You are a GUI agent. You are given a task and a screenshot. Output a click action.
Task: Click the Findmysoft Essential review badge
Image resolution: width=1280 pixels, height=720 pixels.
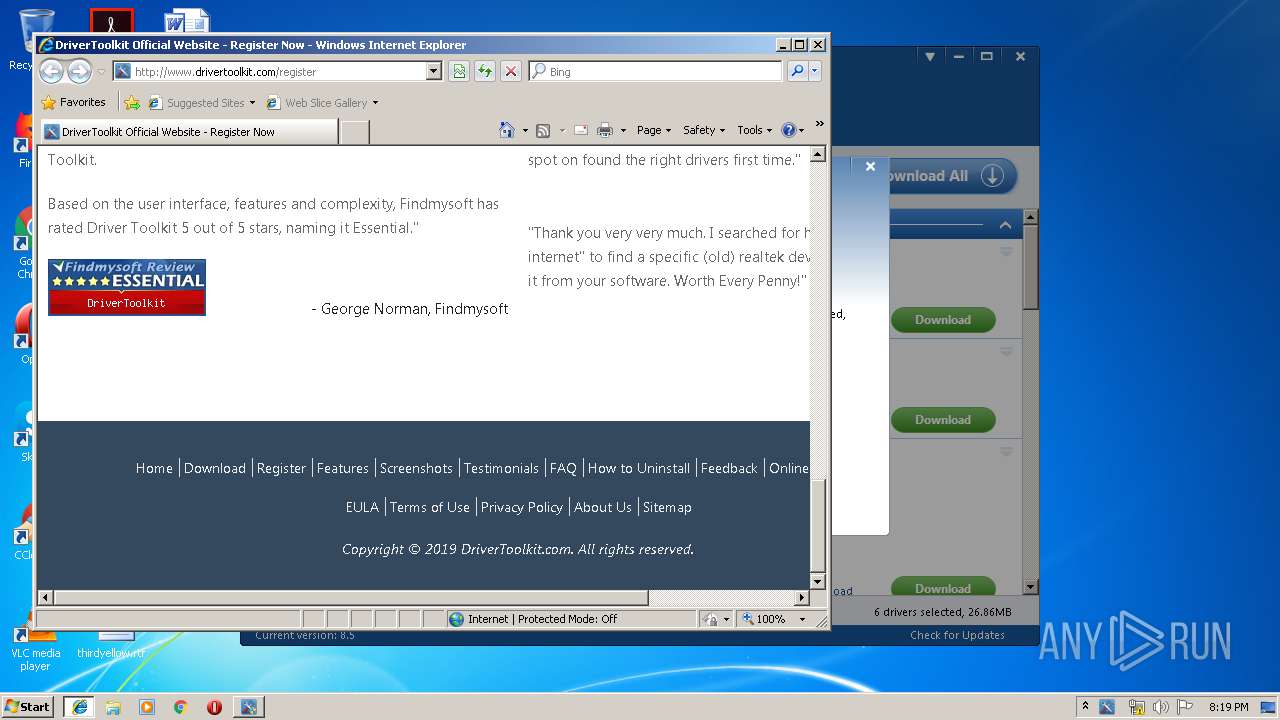tap(127, 287)
